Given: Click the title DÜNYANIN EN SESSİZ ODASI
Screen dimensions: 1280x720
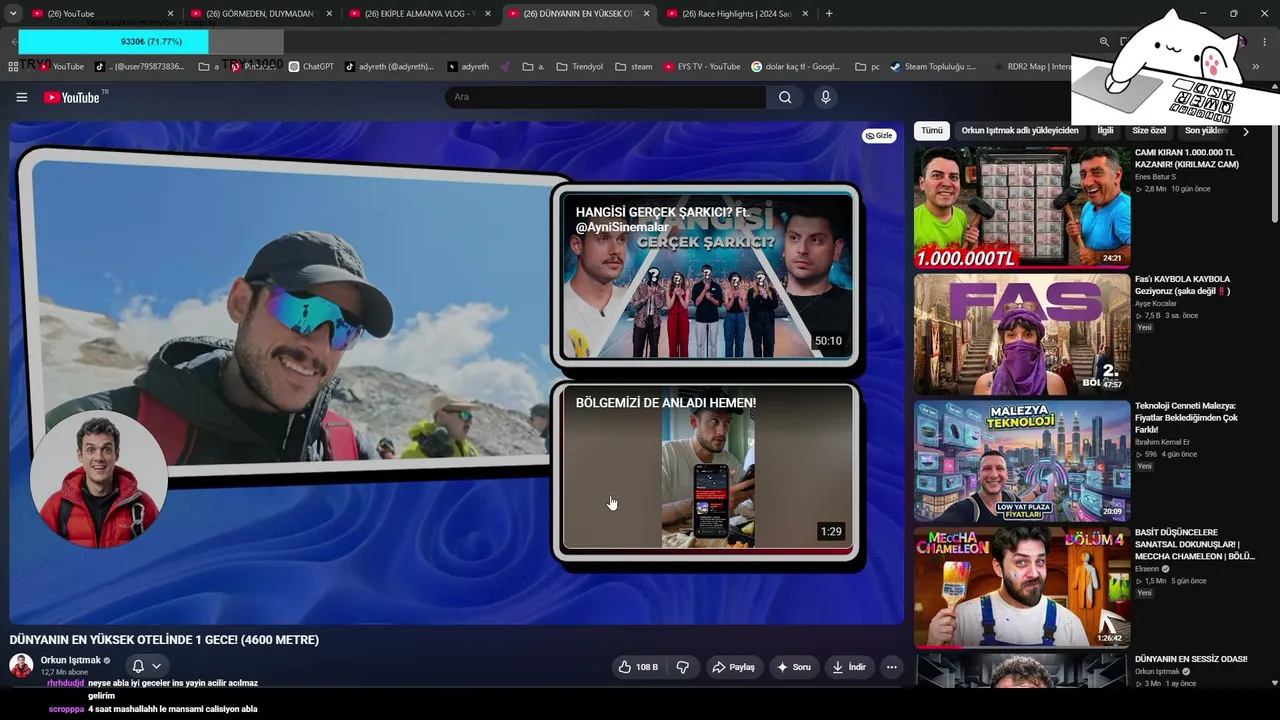Looking at the screenshot, I should tap(1191, 659).
